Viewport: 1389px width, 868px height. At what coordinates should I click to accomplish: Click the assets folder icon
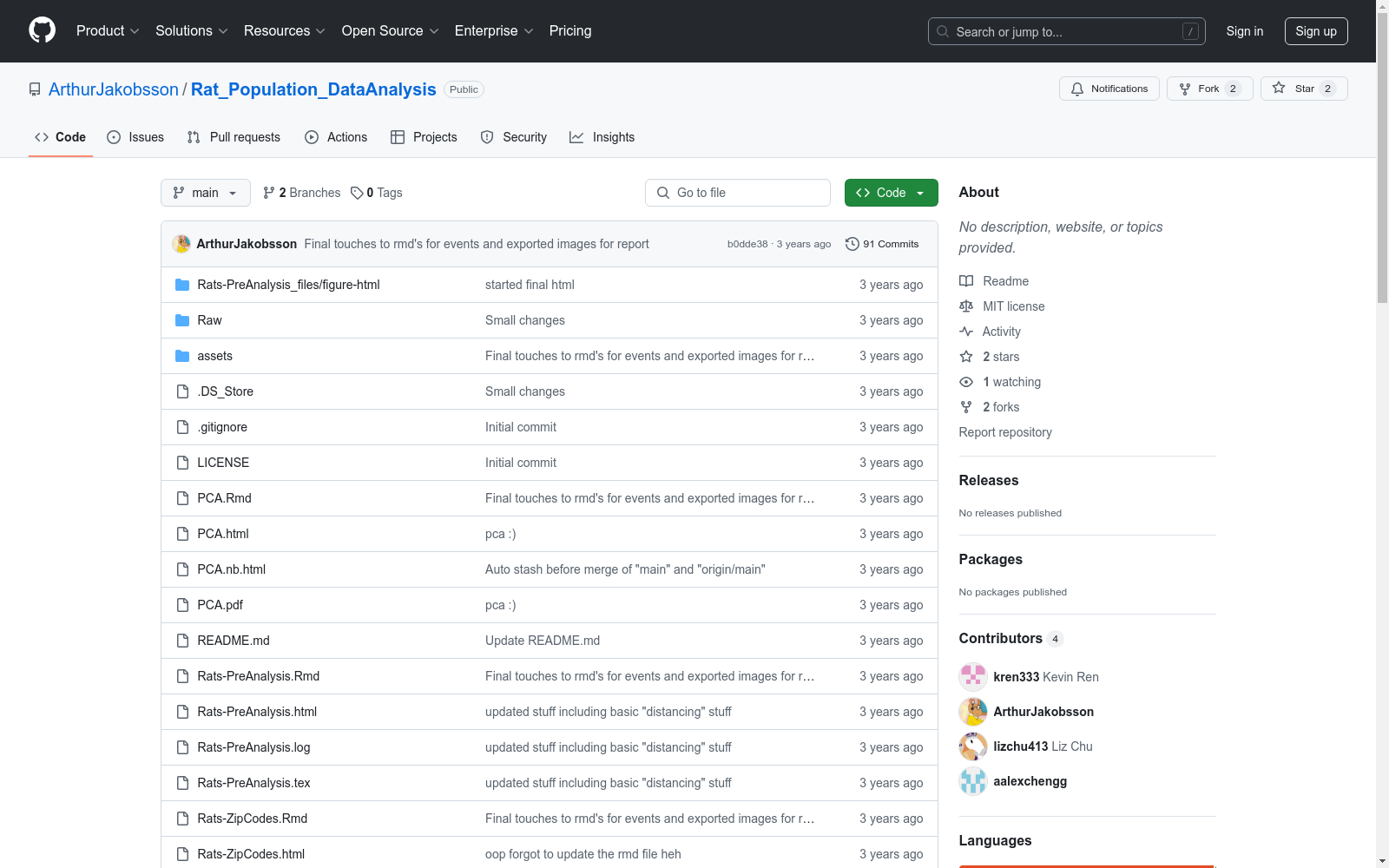[182, 356]
